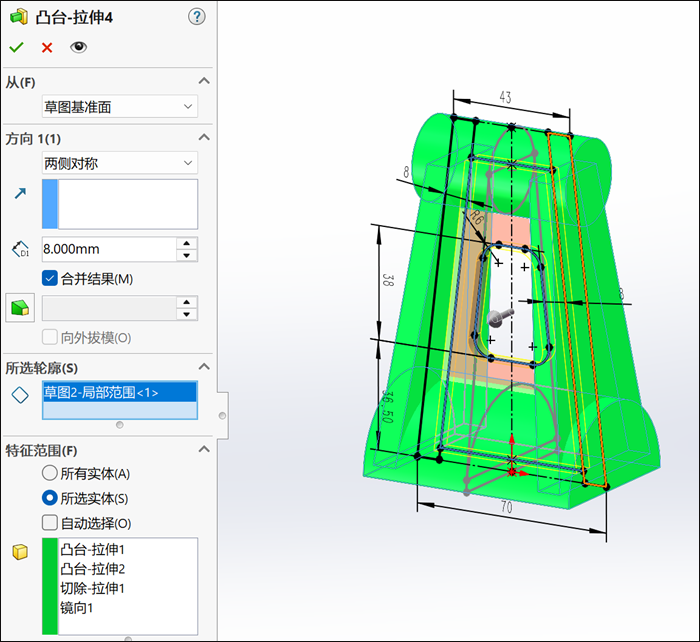Screen dimensions: 700x642
Task: Click the solid bodies yellow cube icon
Action: click(x=20, y=551)
